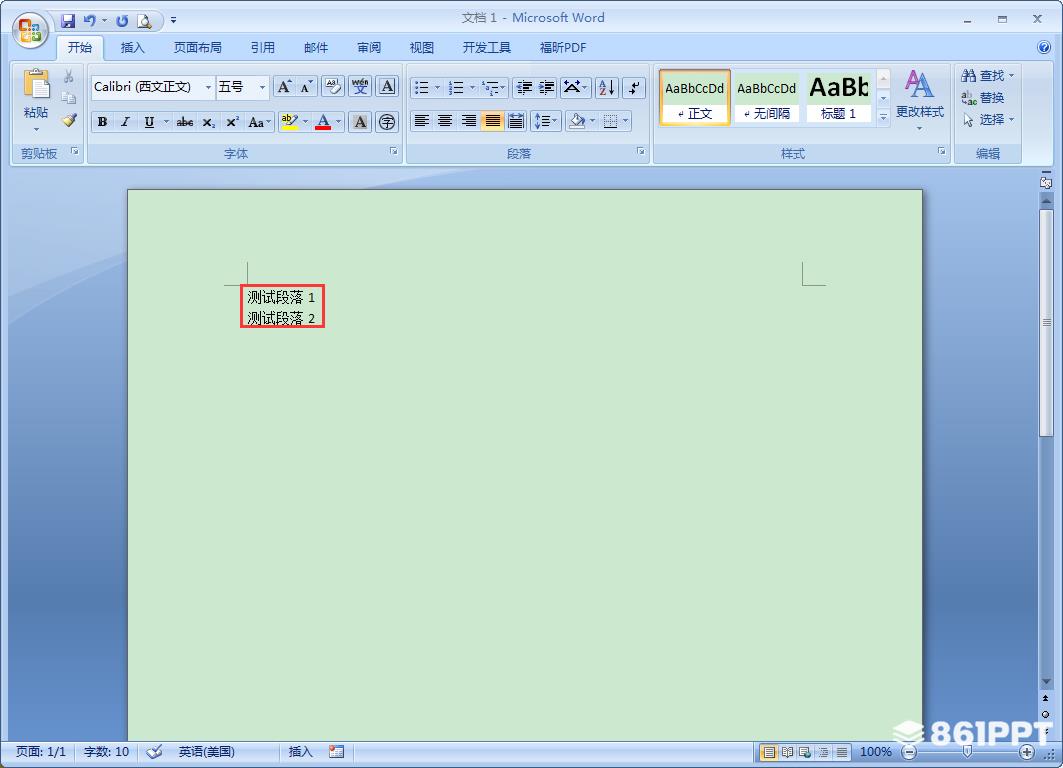Image resolution: width=1063 pixels, height=768 pixels.
Task: Copy the selection to clipboard
Action: tap(68, 98)
